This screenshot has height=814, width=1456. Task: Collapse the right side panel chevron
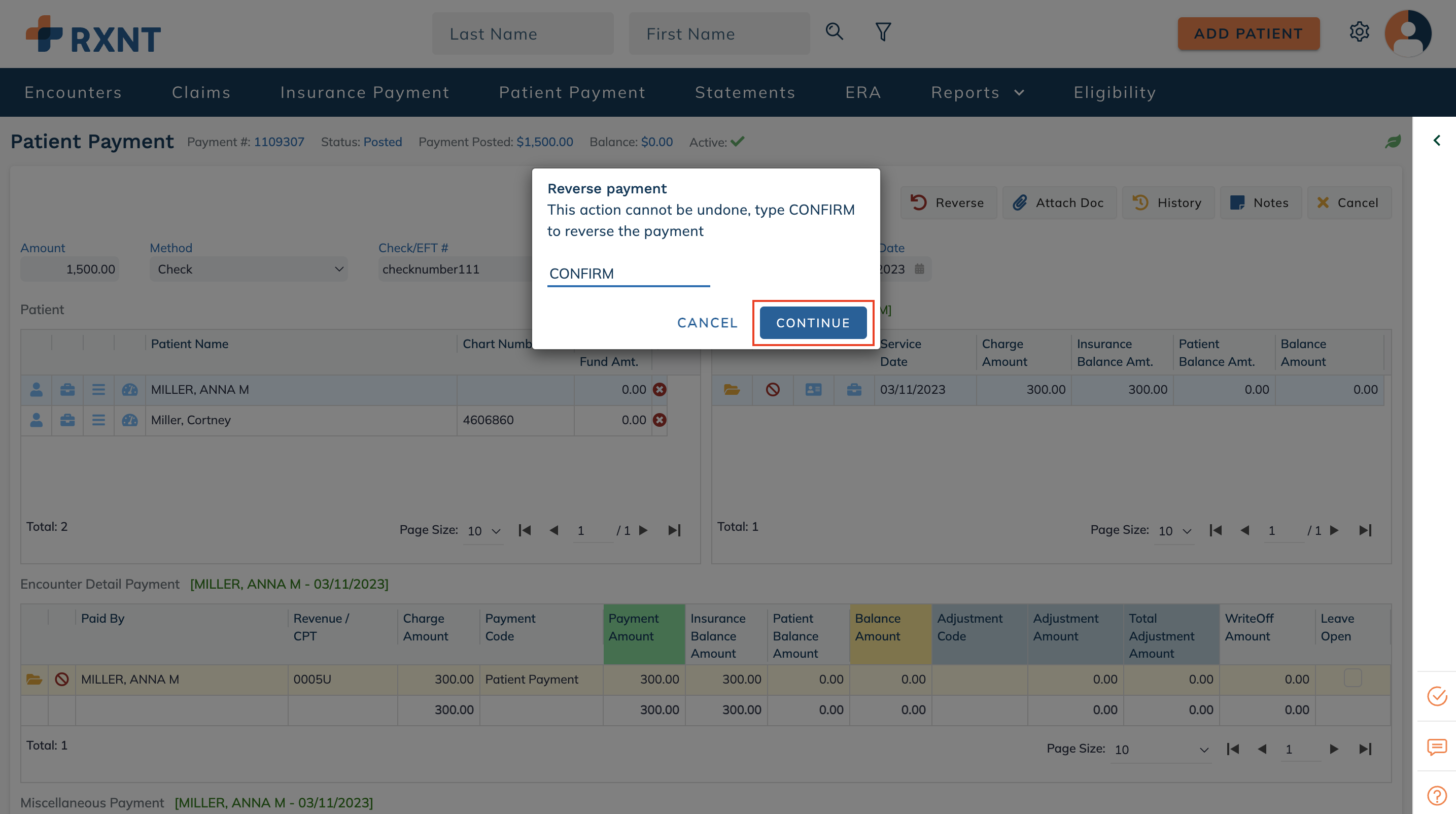[x=1436, y=140]
